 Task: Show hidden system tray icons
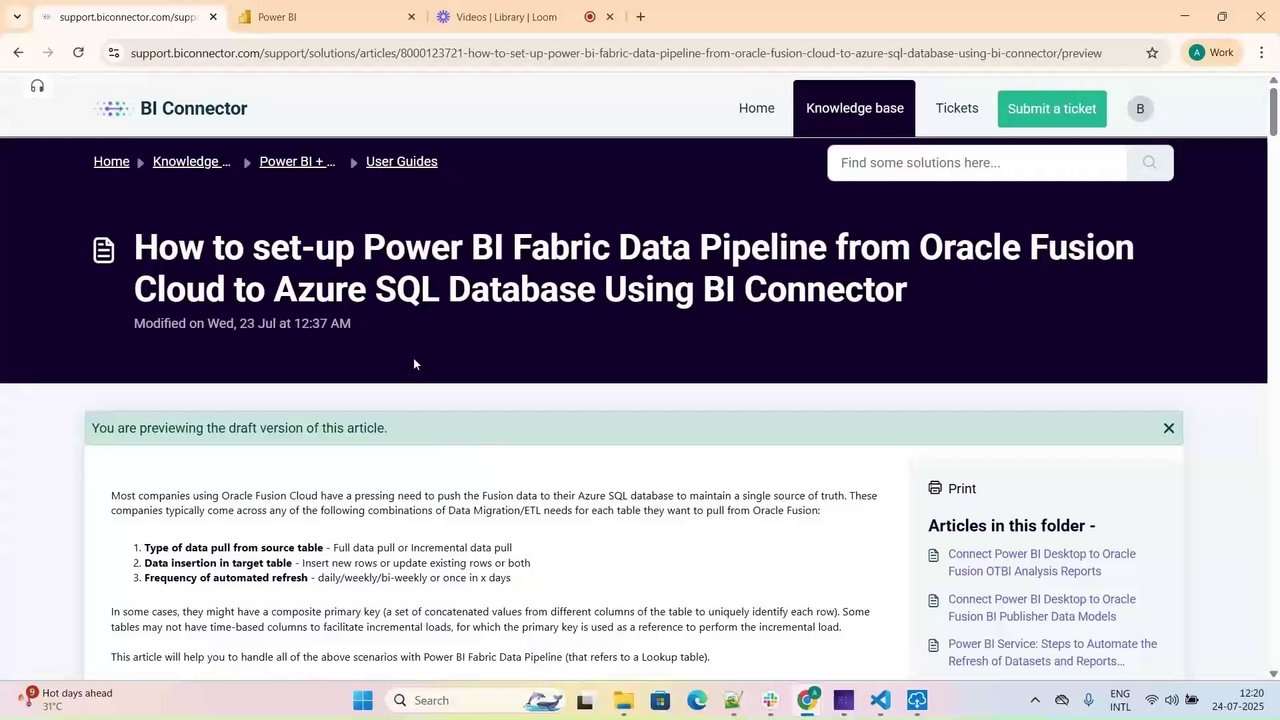tap(1035, 700)
